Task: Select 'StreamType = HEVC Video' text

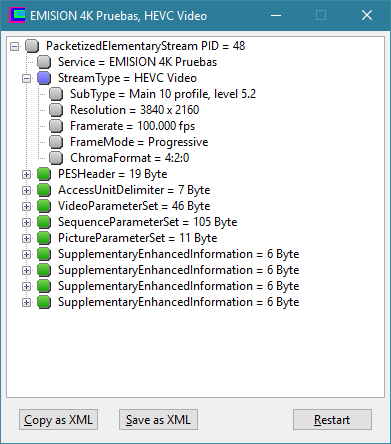Action: pyautogui.click(x=127, y=78)
